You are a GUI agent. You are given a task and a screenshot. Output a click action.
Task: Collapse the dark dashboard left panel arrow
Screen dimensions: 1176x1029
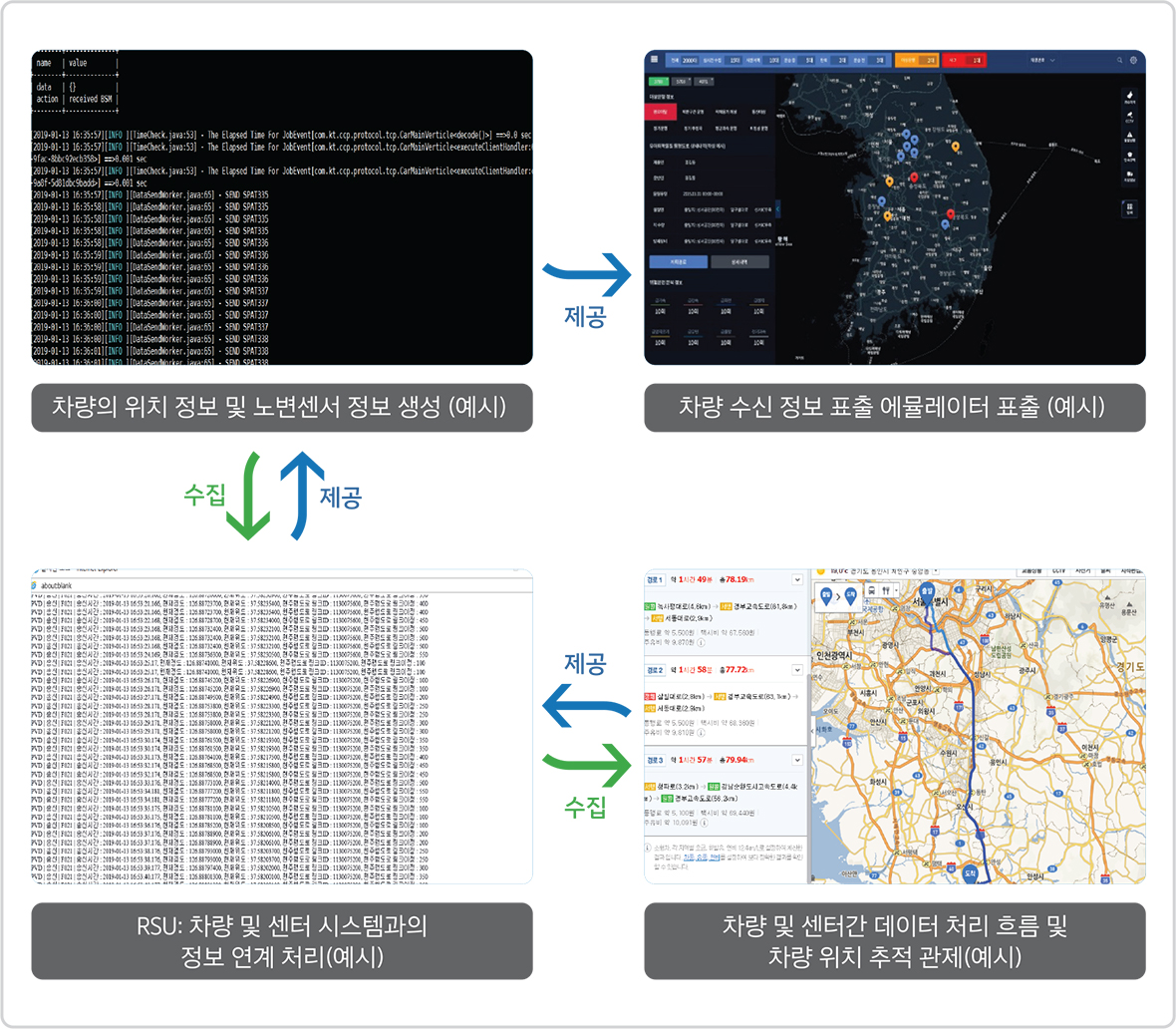[777, 209]
